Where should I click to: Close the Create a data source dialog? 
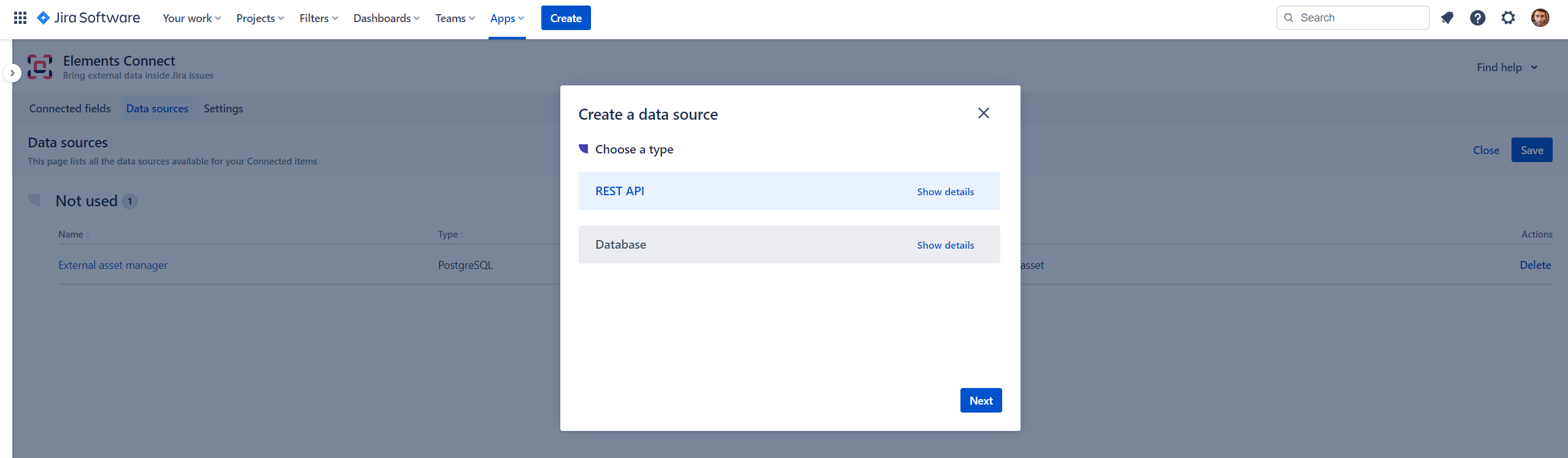[983, 113]
